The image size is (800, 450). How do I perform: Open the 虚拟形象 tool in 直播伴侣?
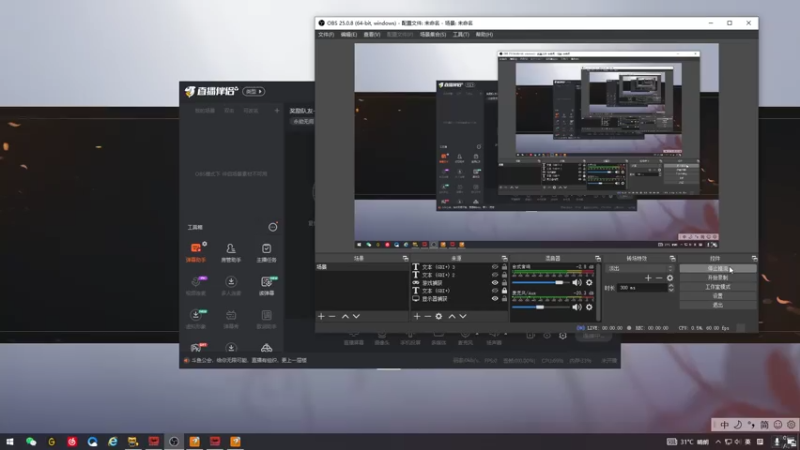(196, 319)
